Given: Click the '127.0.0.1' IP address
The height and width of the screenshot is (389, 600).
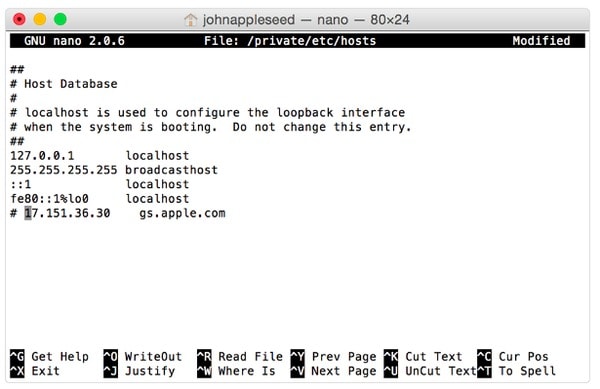Looking at the screenshot, I should (42, 156).
